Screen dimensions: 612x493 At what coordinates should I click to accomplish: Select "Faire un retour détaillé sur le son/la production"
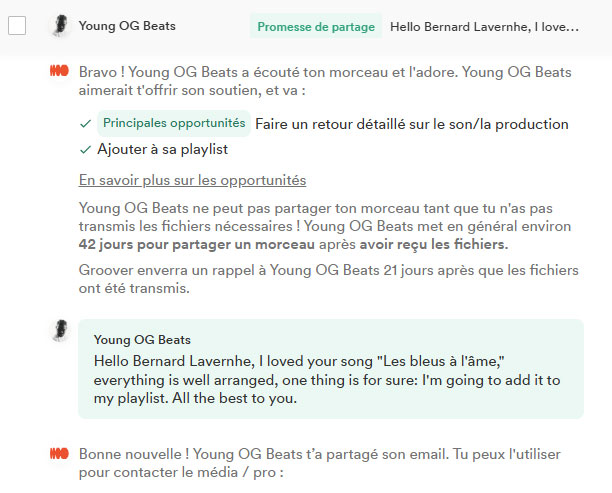411,124
